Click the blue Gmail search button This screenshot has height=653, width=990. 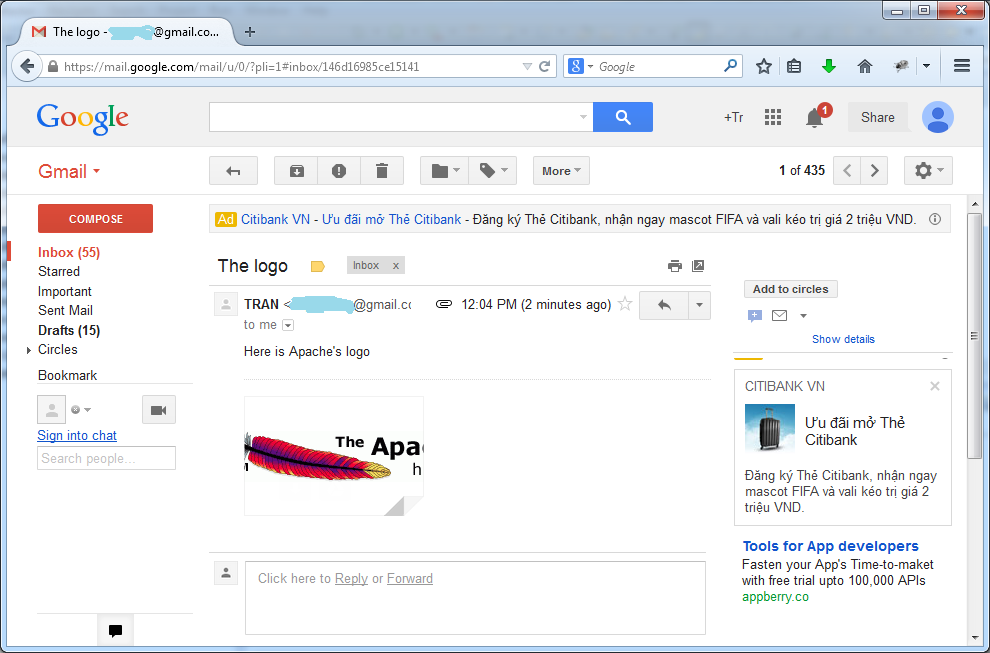[x=623, y=117]
